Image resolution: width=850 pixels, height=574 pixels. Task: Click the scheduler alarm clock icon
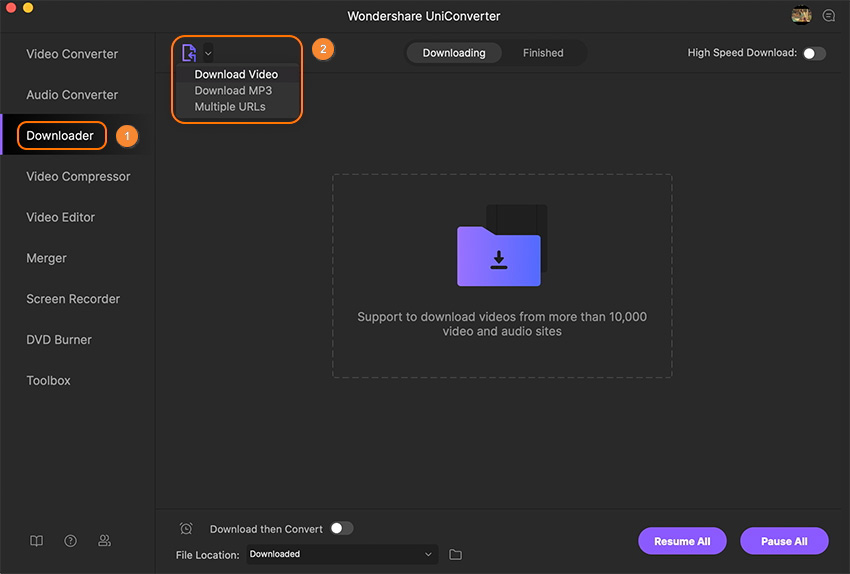tap(186, 529)
